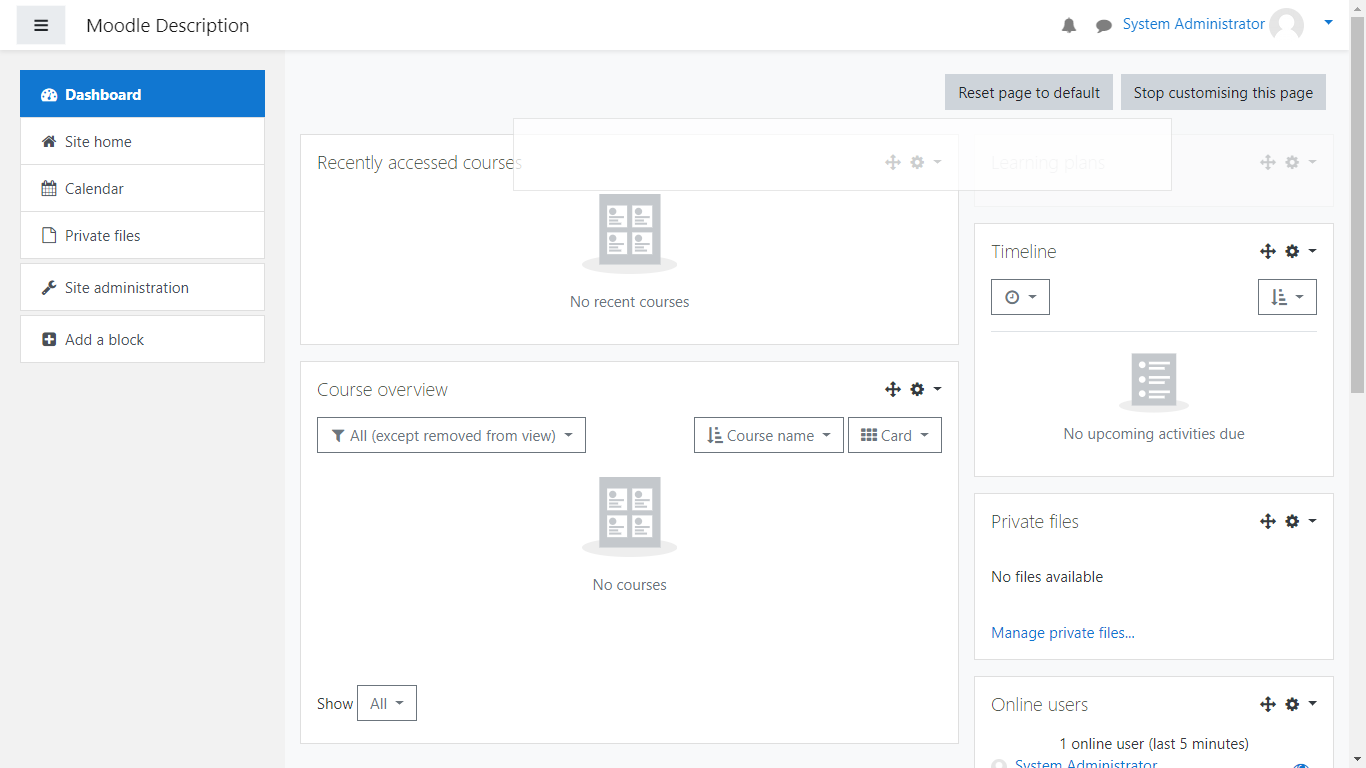The width and height of the screenshot is (1366, 768).
Task: Open Course overview gear actions menu
Action: tap(924, 389)
